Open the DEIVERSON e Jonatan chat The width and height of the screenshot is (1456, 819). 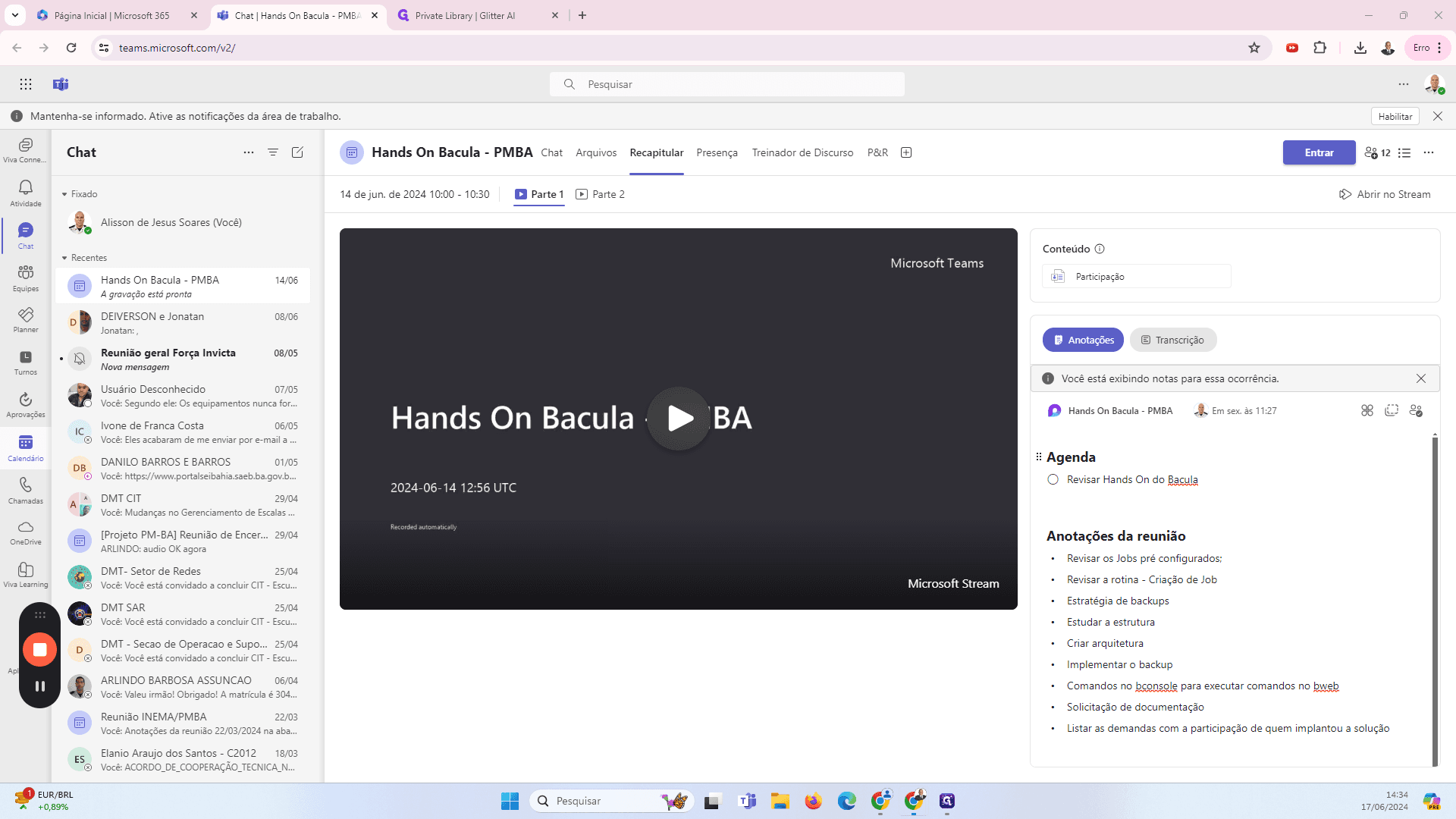[x=183, y=322]
